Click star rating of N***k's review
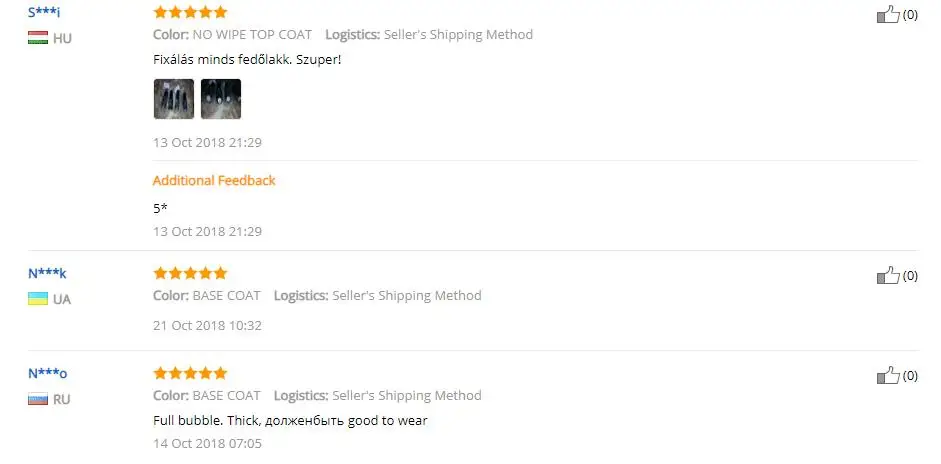941x464 pixels. (190, 273)
